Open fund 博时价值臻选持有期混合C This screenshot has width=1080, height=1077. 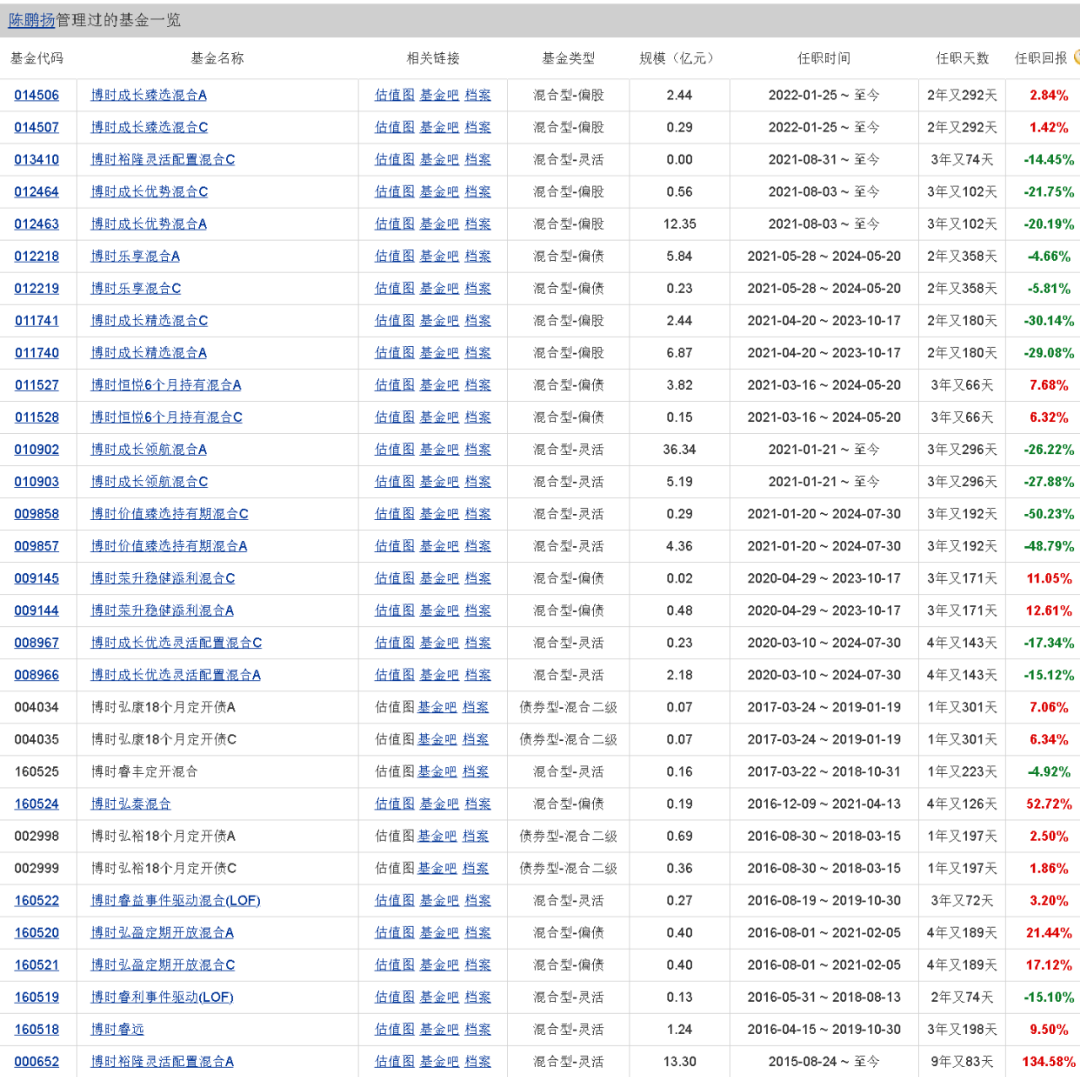tap(169, 514)
